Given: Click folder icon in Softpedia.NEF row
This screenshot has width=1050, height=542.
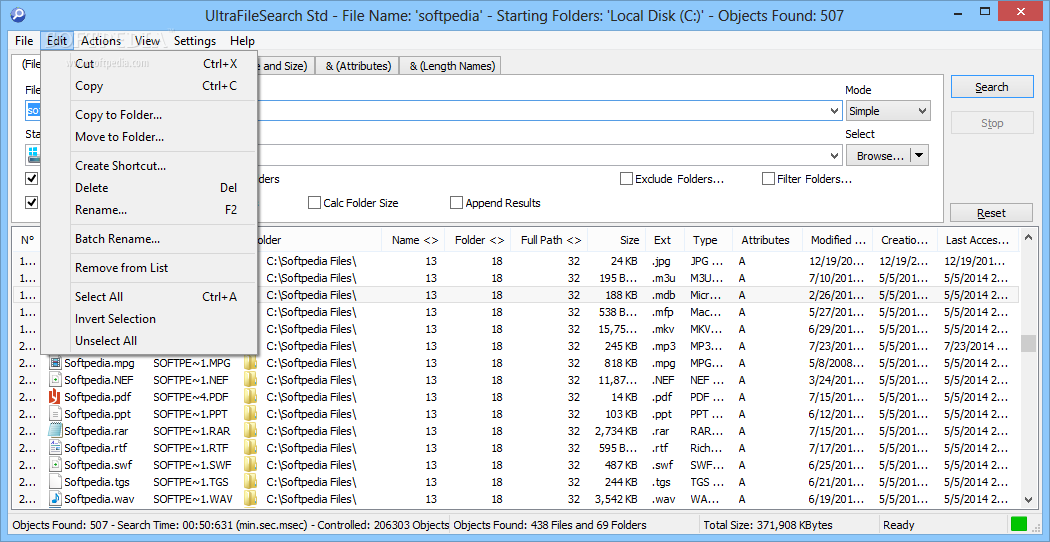Looking at the screenshot, I should coord(250,380).
